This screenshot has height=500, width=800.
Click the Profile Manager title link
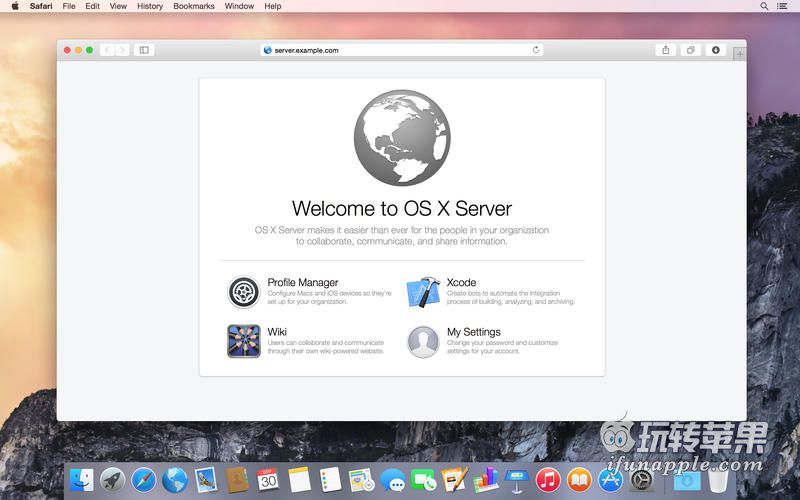(x=302, y=282)
